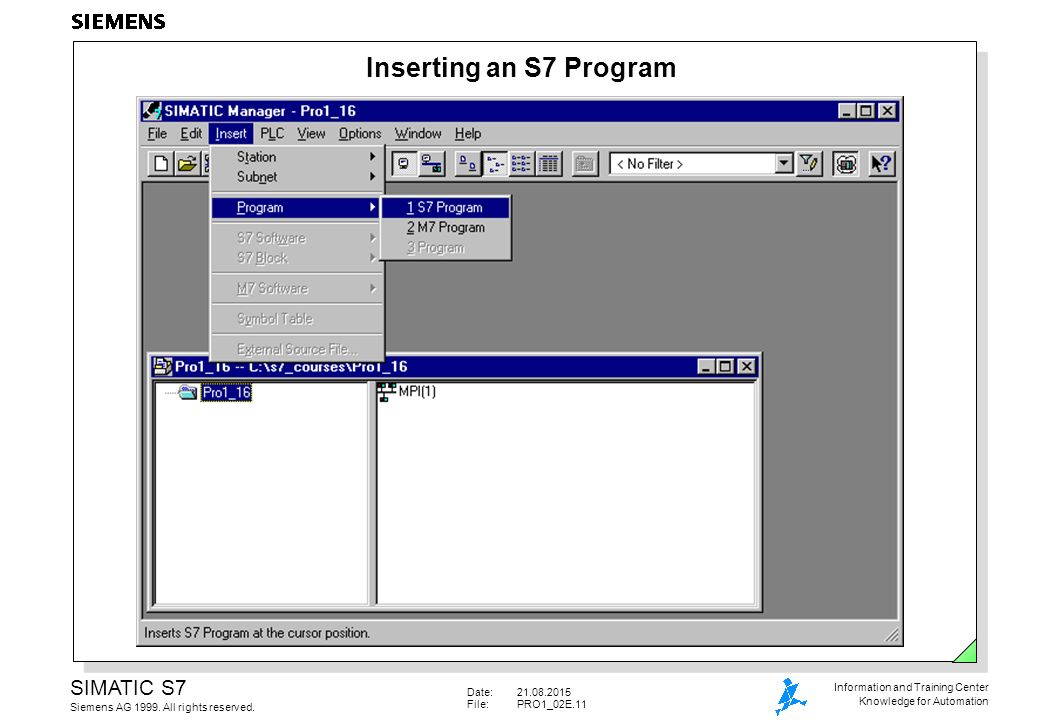Click the Pro1_16 project folder icon
This screenshot has width=1040, height=720.
(x=188, y=392)
